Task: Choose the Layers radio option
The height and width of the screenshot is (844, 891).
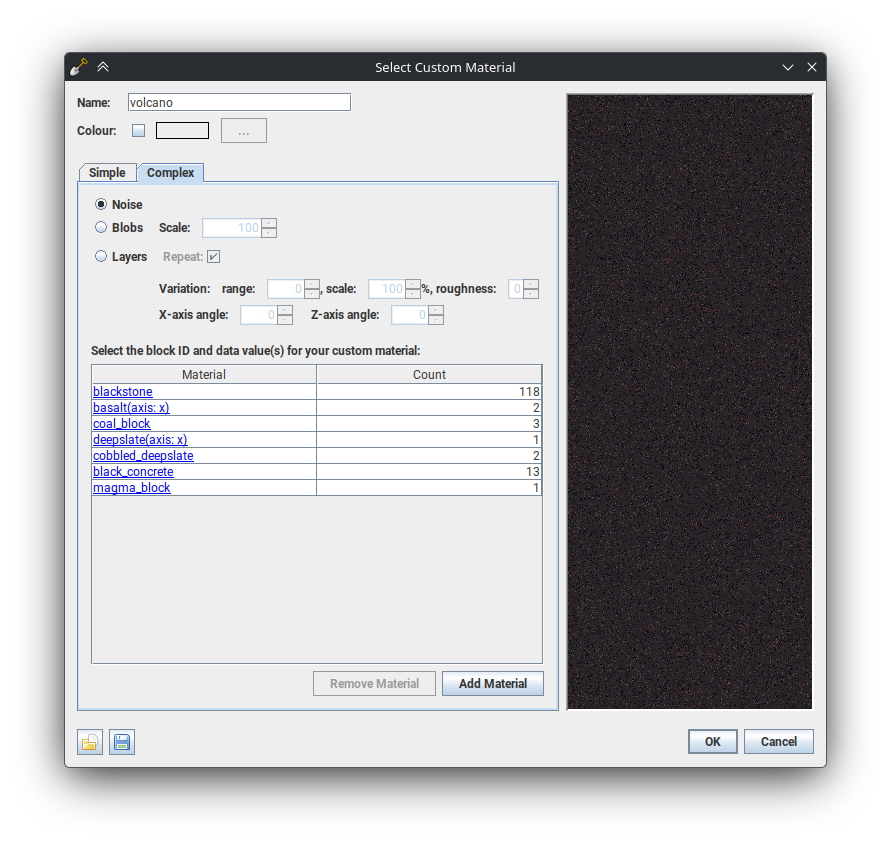Action: [x=101, y=256]
